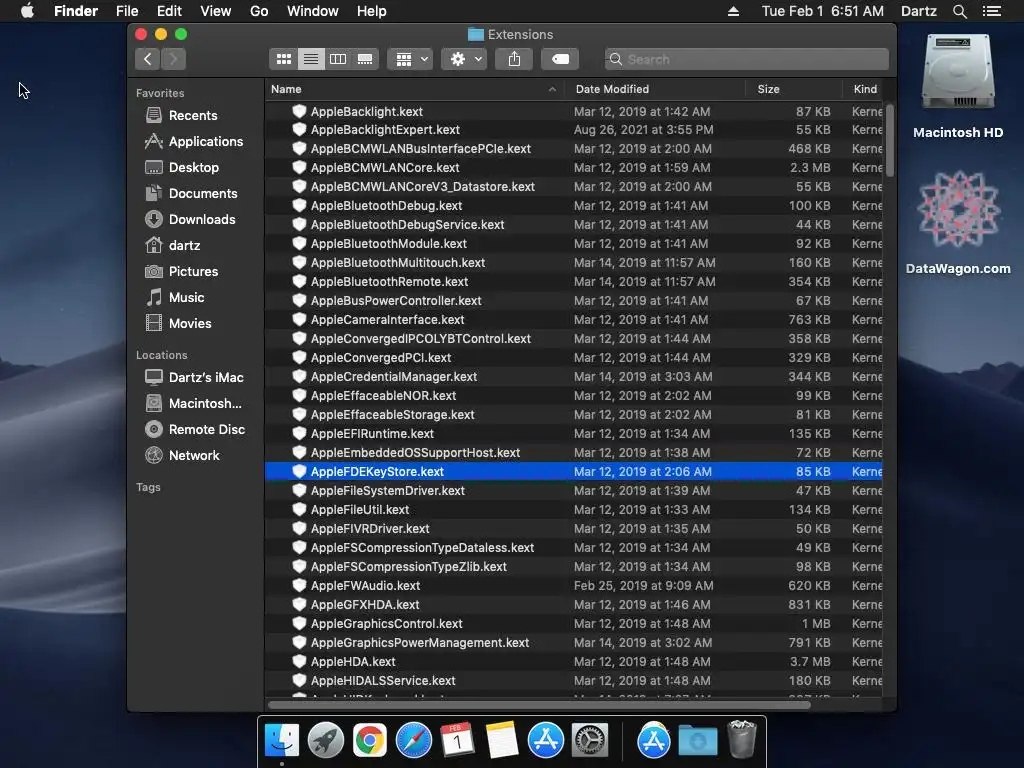Select Macintosh volume in sidebar Locations
1024x768 pixels.
coord(205,404)
